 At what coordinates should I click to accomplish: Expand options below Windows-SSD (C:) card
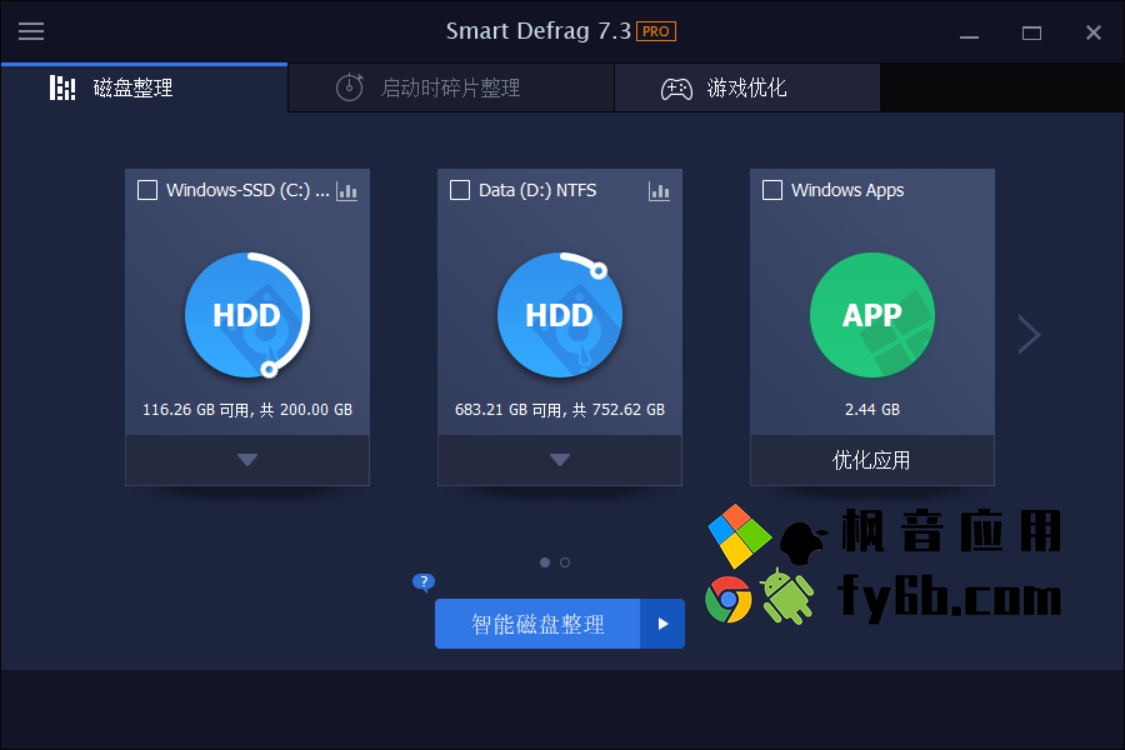248,460
